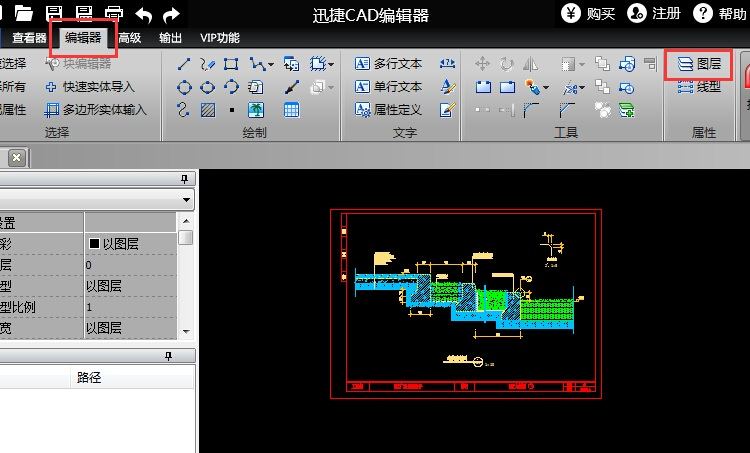The height and width of the screenshot is (453, 750).
Task: Click the green add-layer stack icon
Action: [x=627, y=110]
